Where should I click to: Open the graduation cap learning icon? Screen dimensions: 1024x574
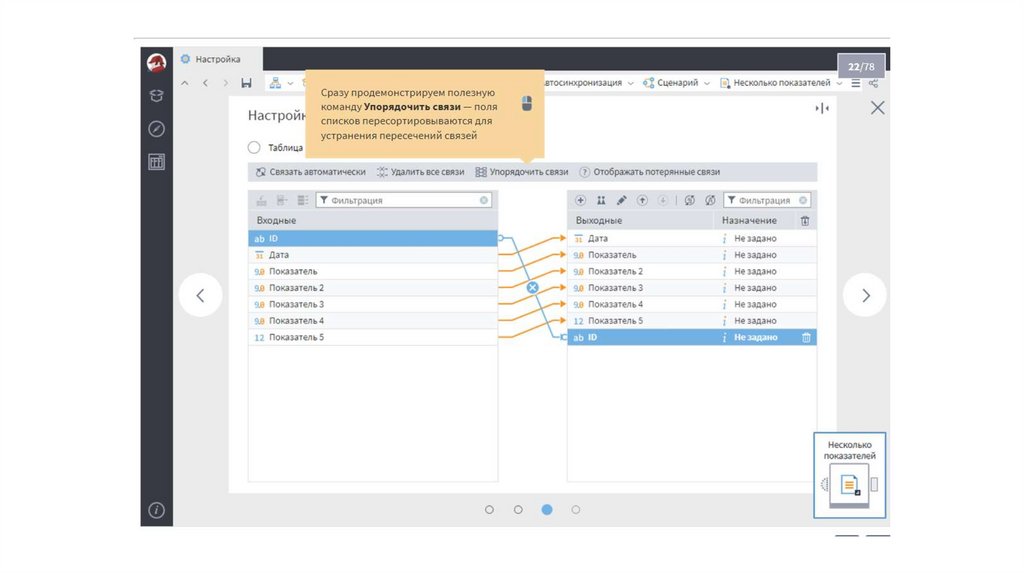point(156,96)
